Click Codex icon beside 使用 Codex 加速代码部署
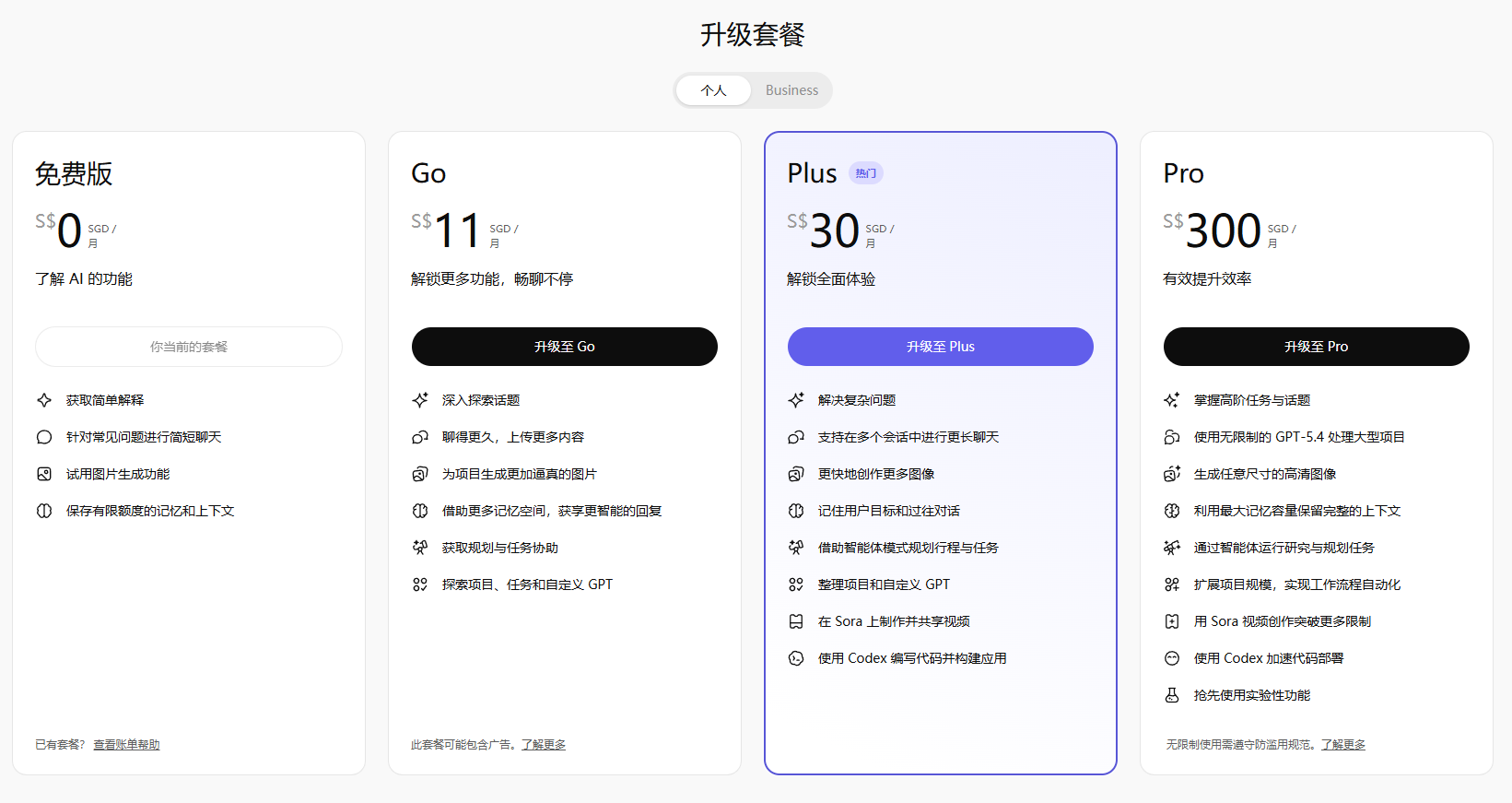The image size is (1512, 803). 1172,658
